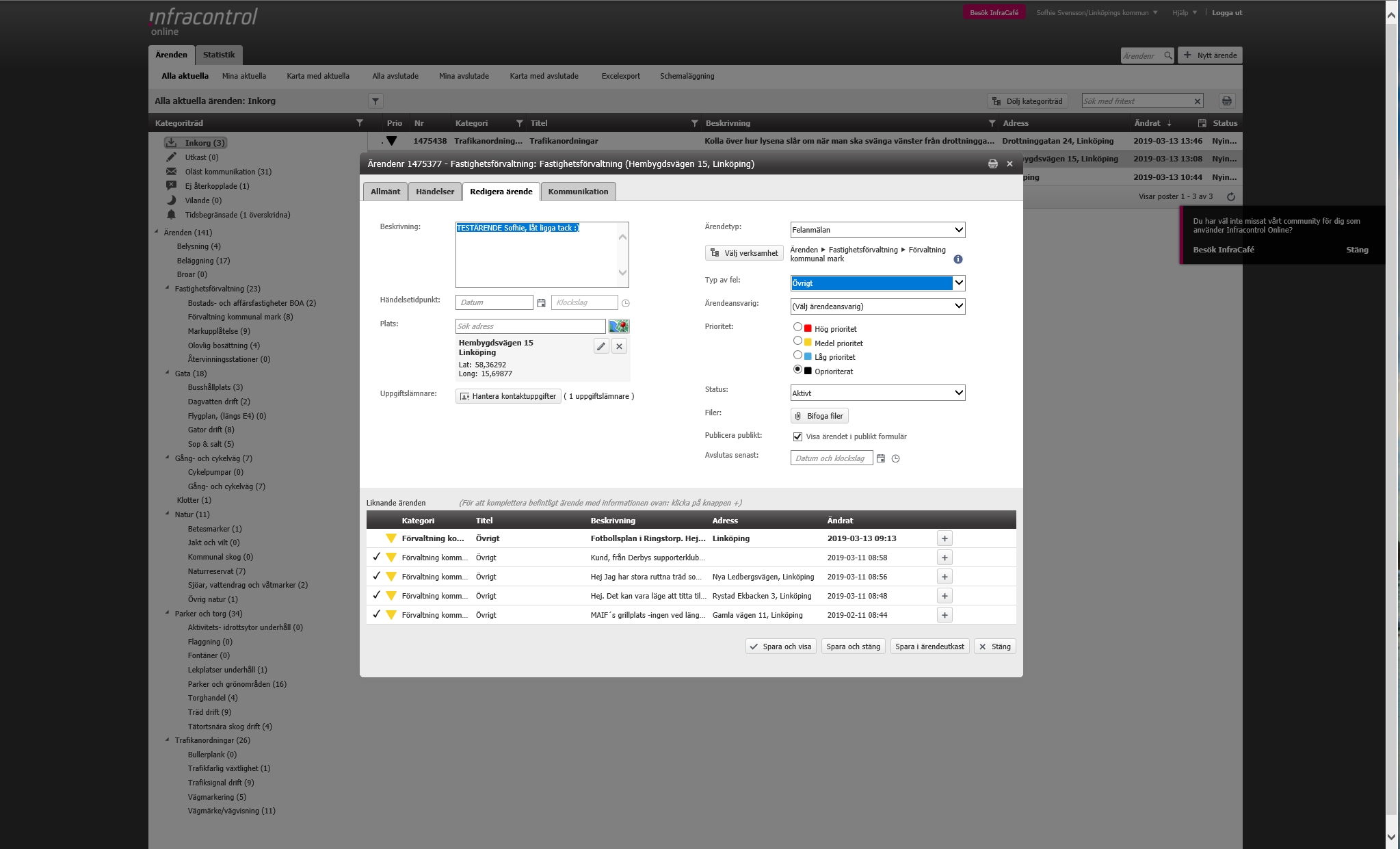Open the Ärendetyp dropdown showing Felanmälan
The image size is (1400, 849).
pos(877,230)
